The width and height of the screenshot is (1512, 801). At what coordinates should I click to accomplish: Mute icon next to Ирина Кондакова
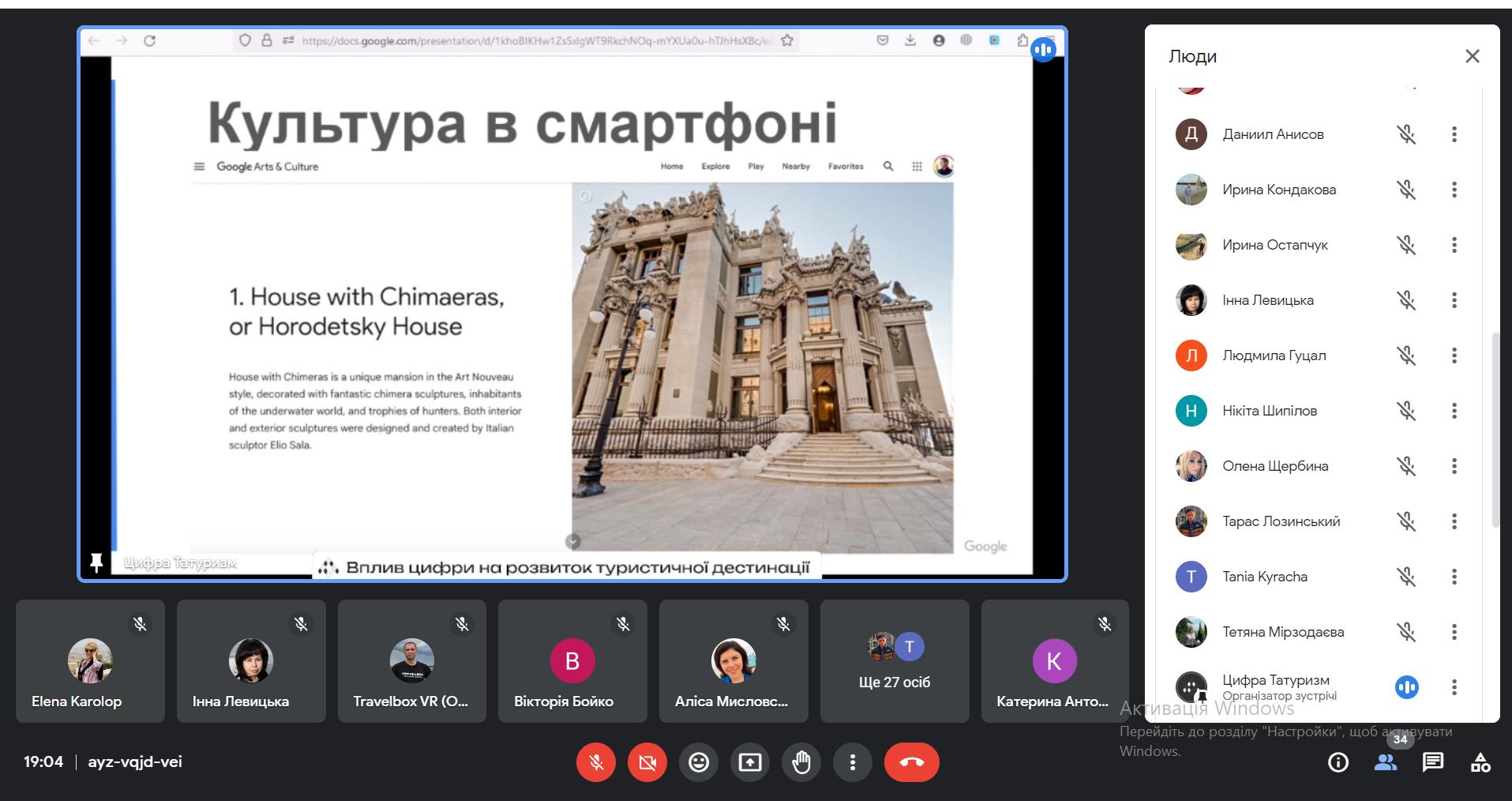click(x=1406, y=190)
